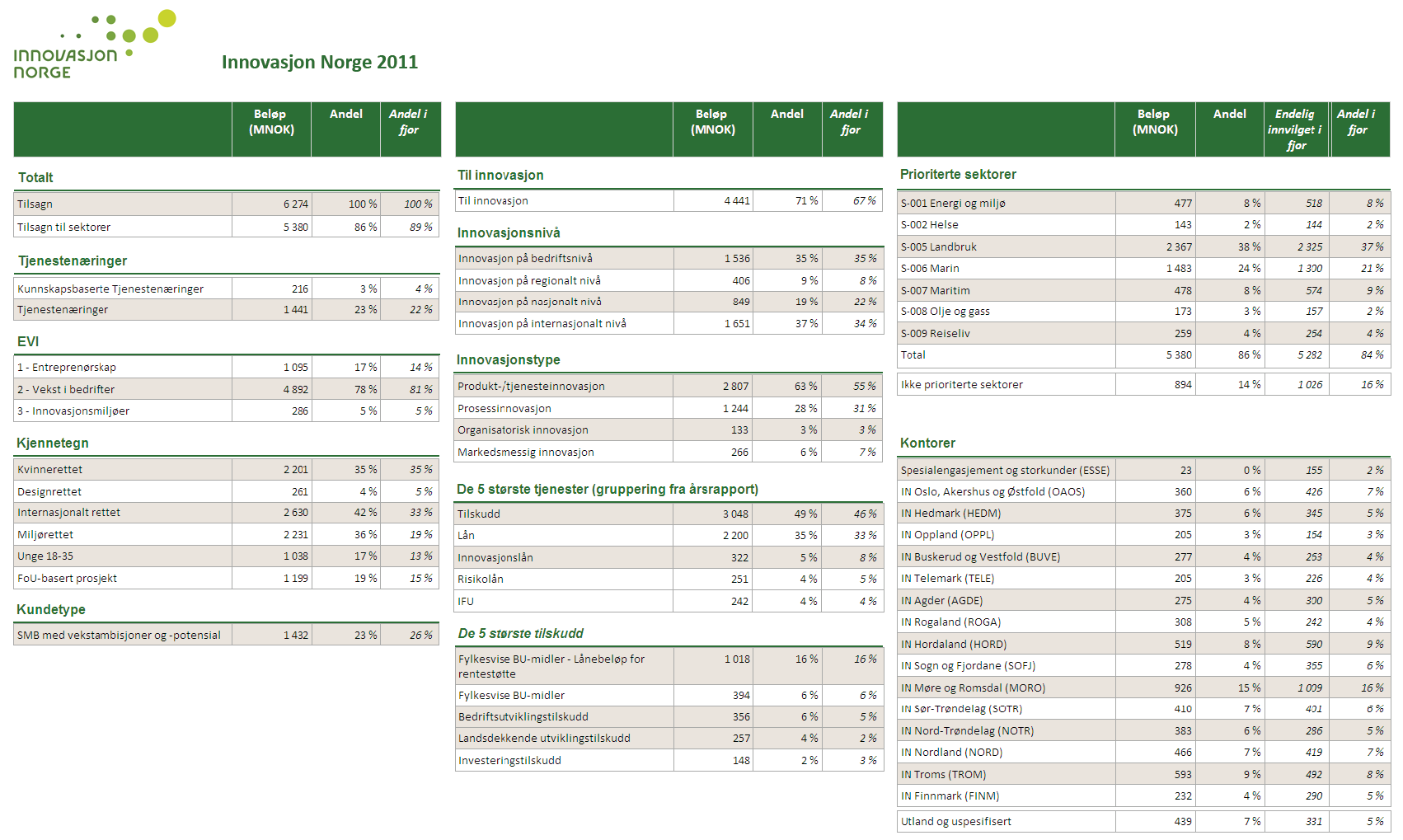1403x840 pixels.
Task: Click 'Markedsmessig innovasjon' row label
Action: point(526,452)
